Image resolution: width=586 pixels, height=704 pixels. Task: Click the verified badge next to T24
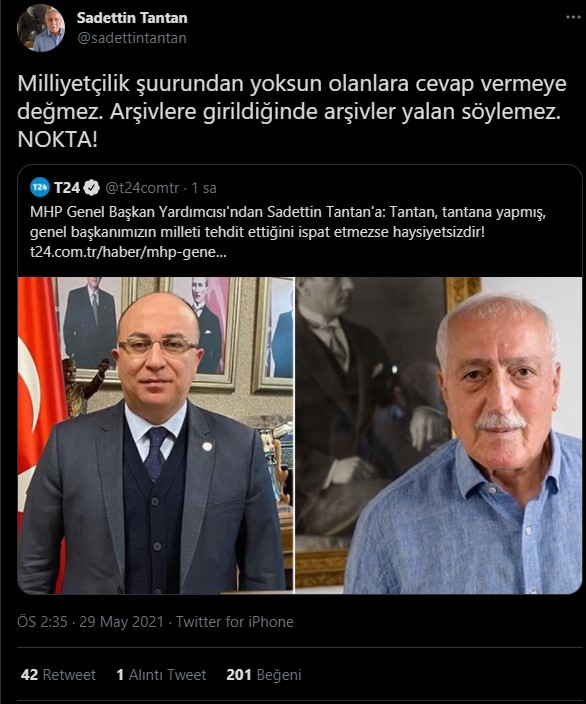point(92,188)
